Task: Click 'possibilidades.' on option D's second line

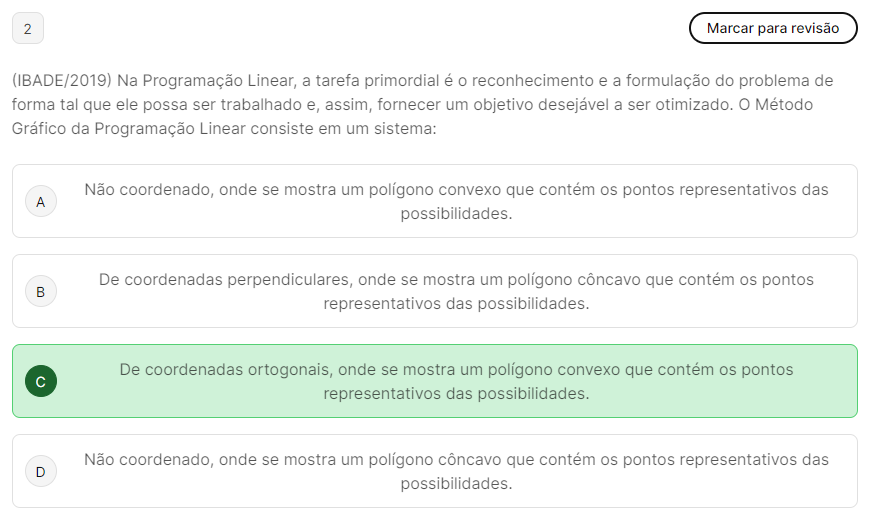Action: coord(456,484)
